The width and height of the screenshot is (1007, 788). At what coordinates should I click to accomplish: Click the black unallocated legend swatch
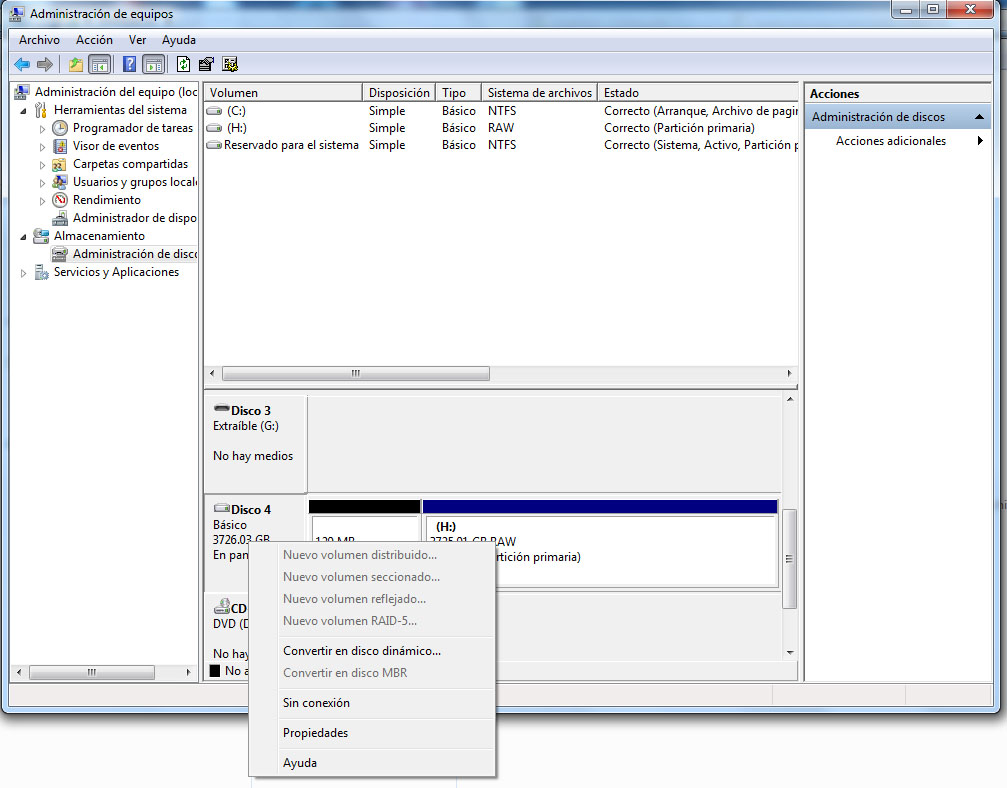point(215,670)
